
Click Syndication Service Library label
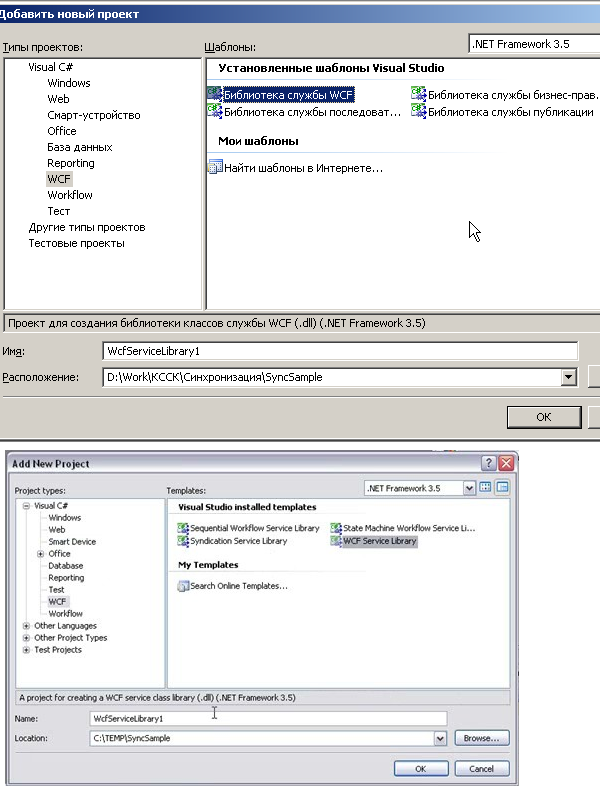point(239,541)
